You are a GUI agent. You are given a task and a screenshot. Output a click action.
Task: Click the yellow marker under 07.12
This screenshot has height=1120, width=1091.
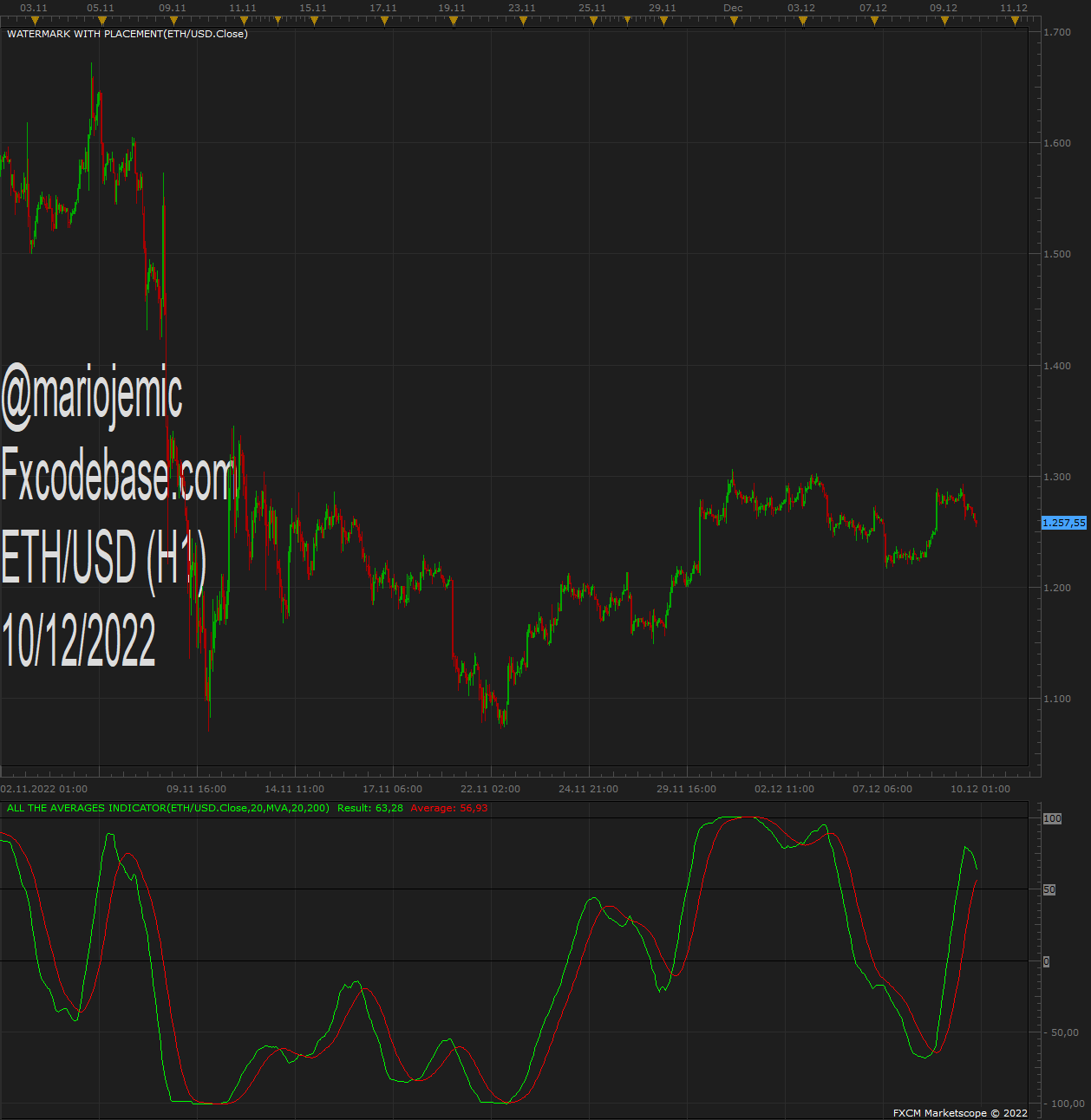[874, 21]
